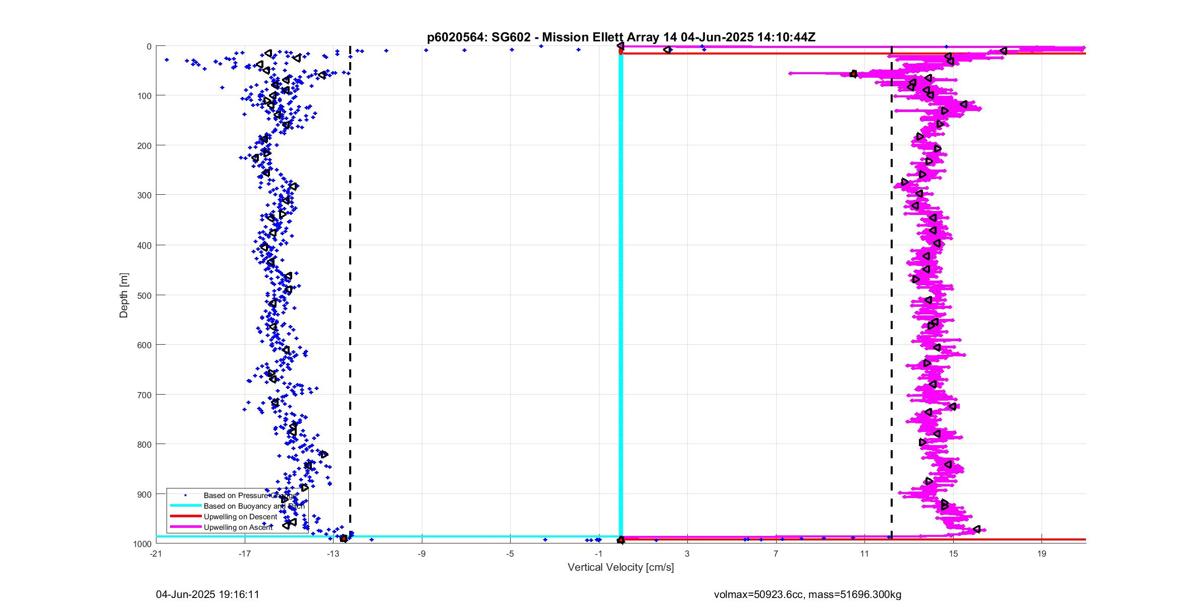Select legend entry 'Based on Pressure Change'

click(250, 496)
